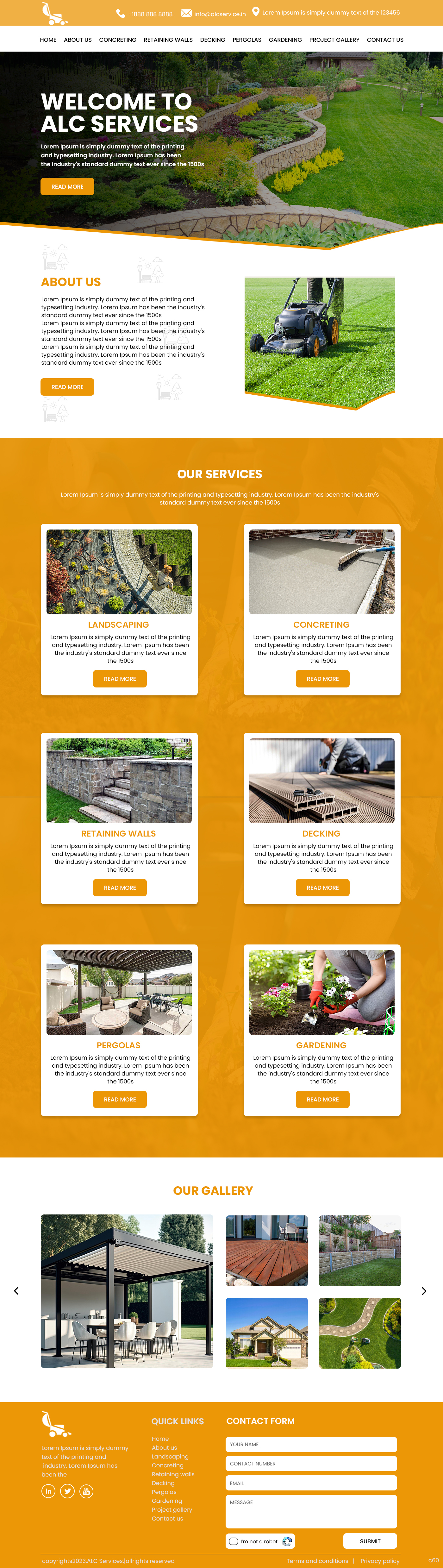443x1568 pixels.
Task: Click the lawnmower logo in the header
Action: tap(54, 13)
